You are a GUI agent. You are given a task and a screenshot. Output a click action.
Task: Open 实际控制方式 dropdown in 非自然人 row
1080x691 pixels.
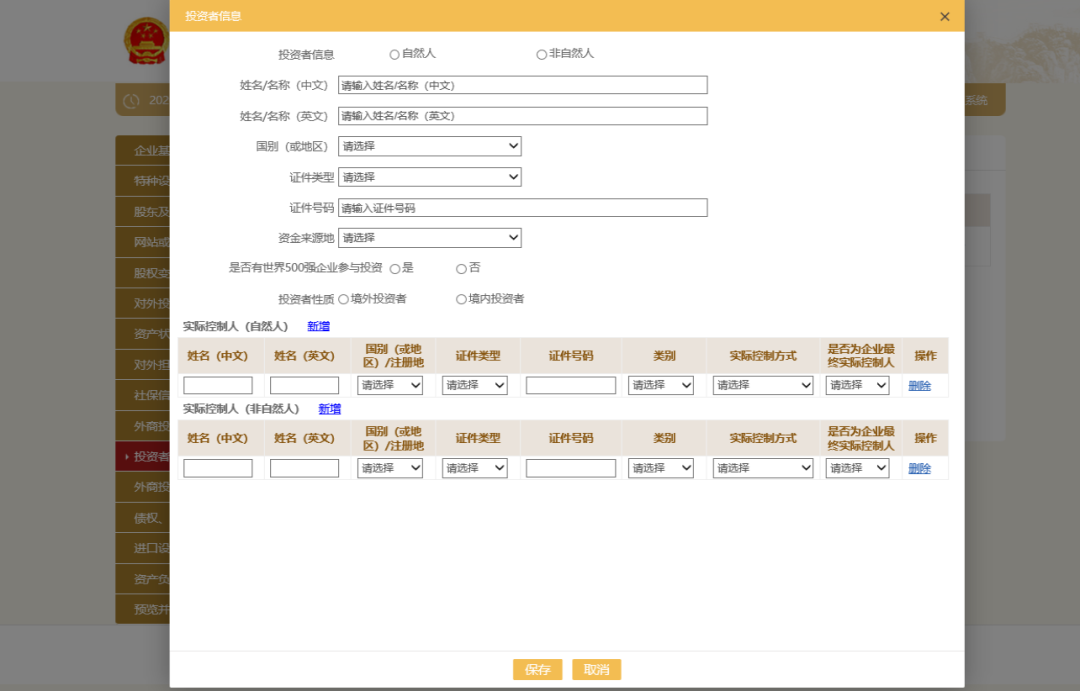[x=762, y=467]
